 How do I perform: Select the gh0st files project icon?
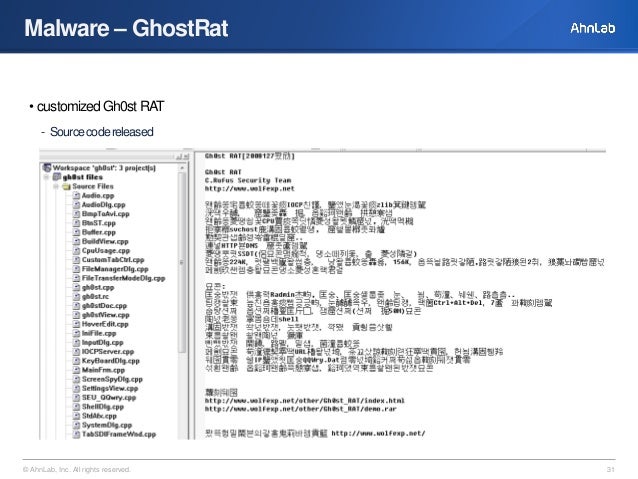tap(57, 177)
